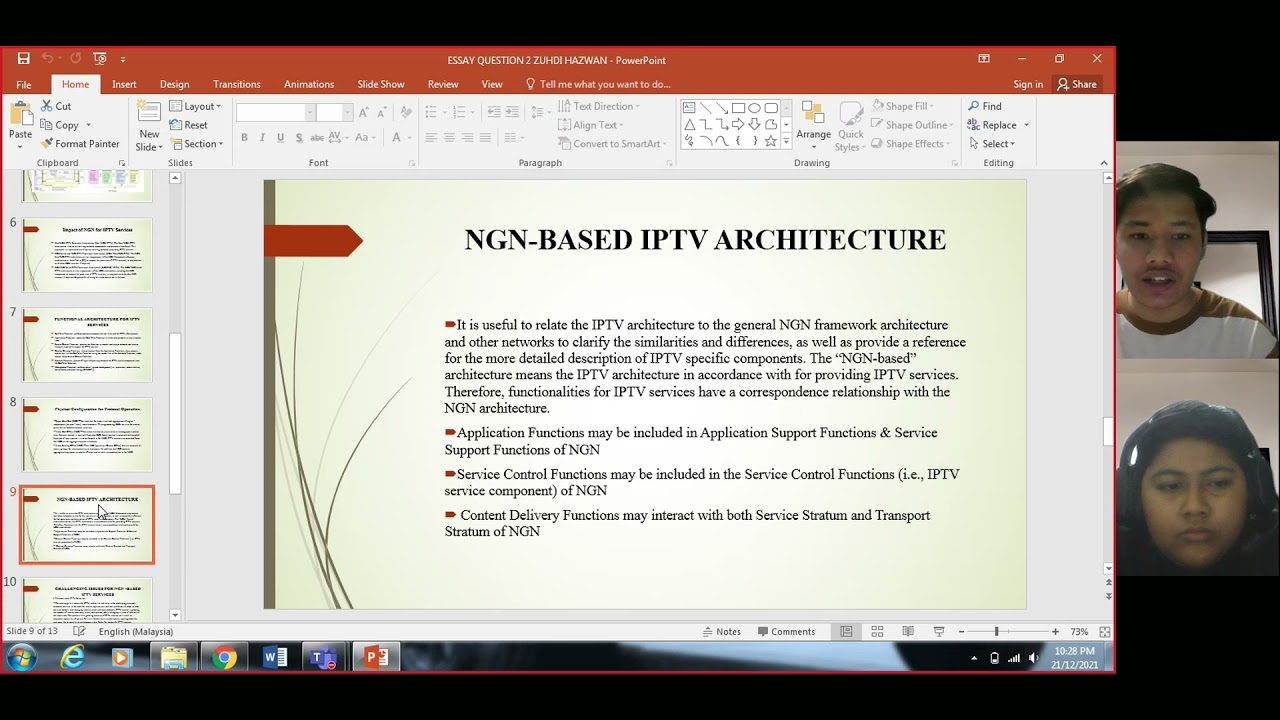1280x720 pixels.
Task: Open the File menu
Action: point(24,84)
